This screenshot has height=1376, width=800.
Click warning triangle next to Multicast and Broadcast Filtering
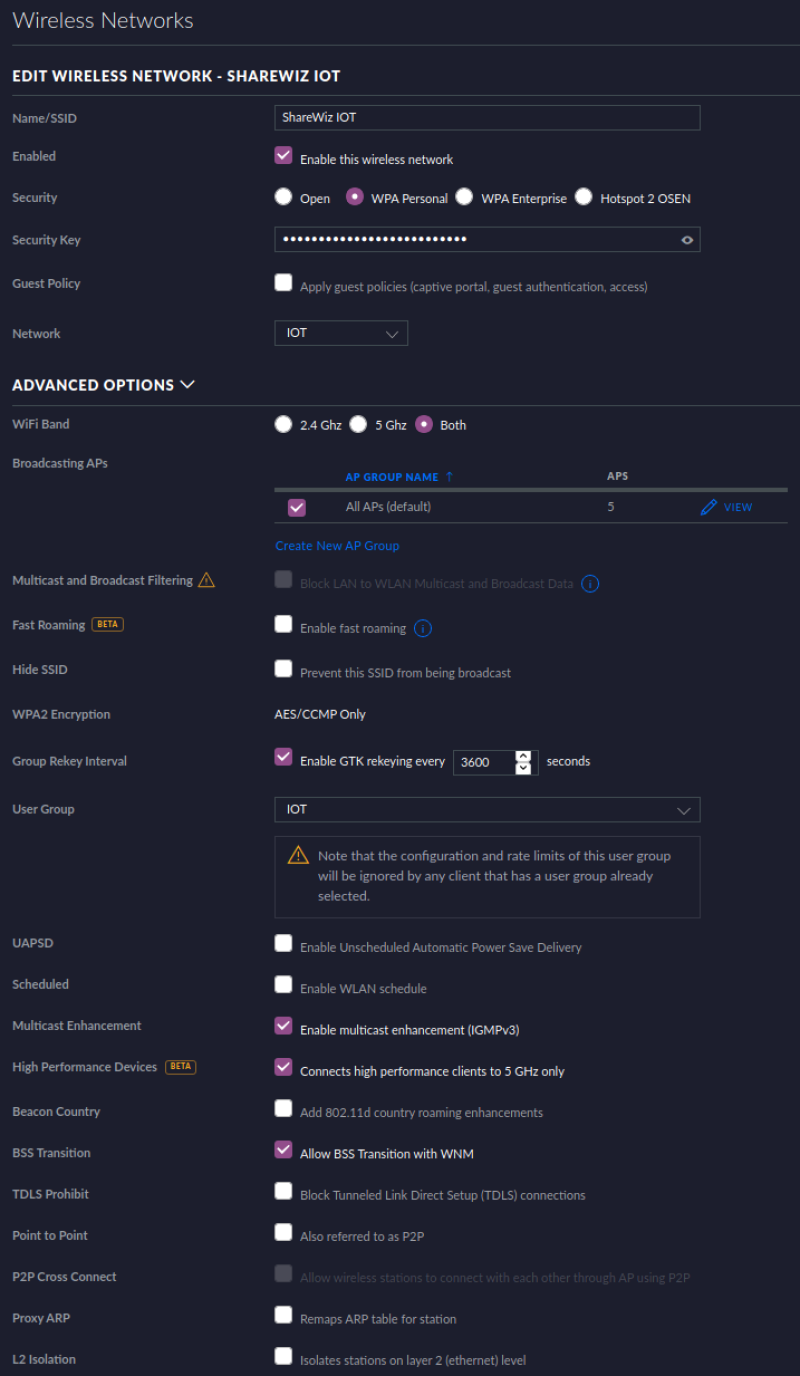(x=206, y=580)
